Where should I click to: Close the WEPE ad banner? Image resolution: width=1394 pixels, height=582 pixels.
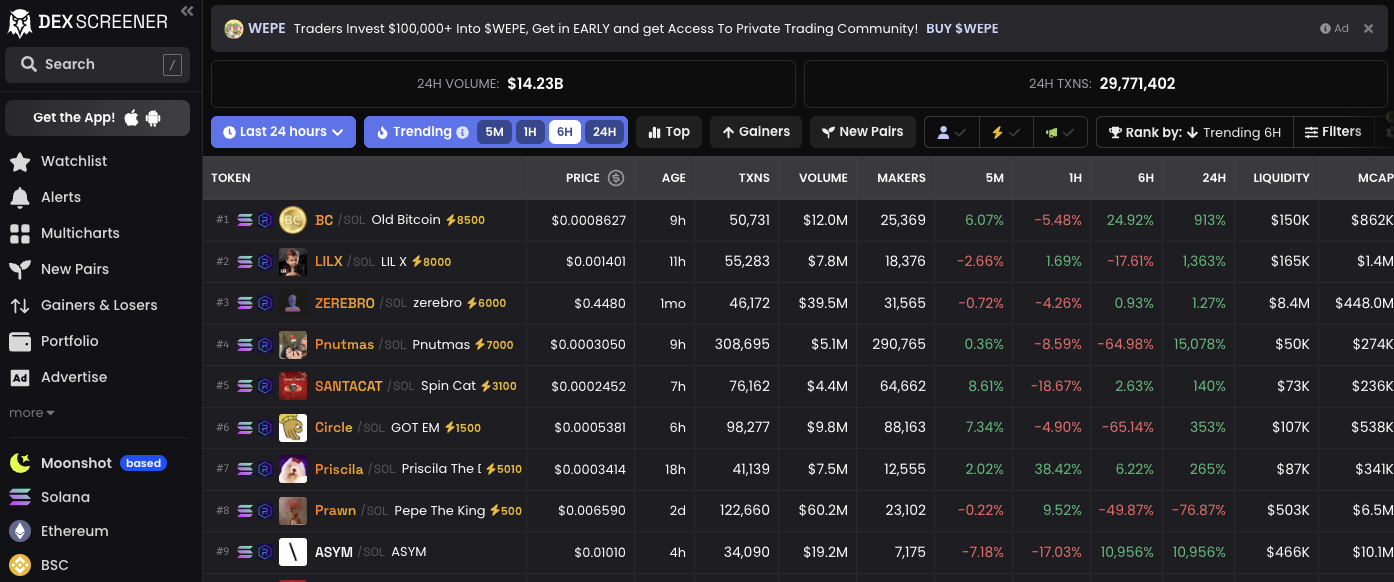point(1369,29)
